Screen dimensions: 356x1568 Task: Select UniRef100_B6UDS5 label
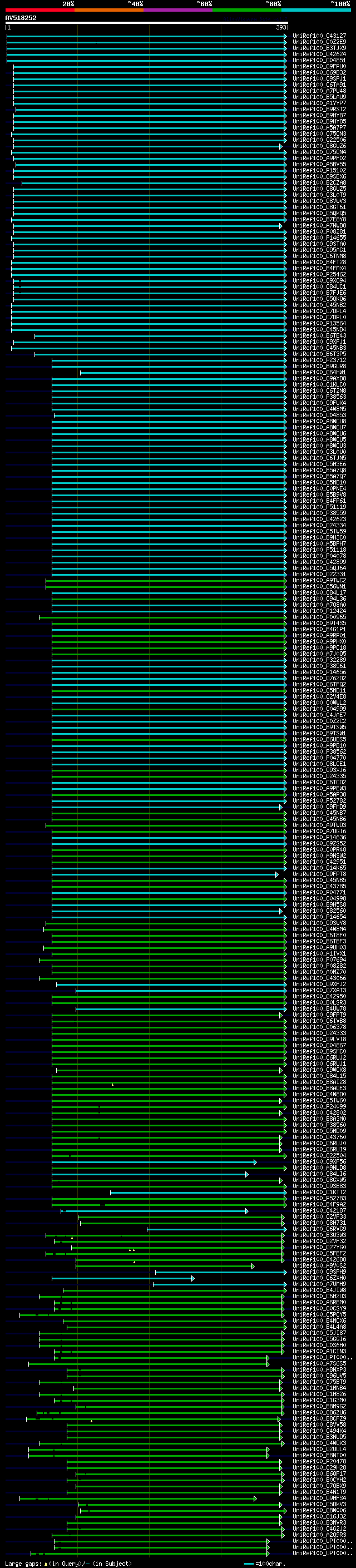pos(319,739)
